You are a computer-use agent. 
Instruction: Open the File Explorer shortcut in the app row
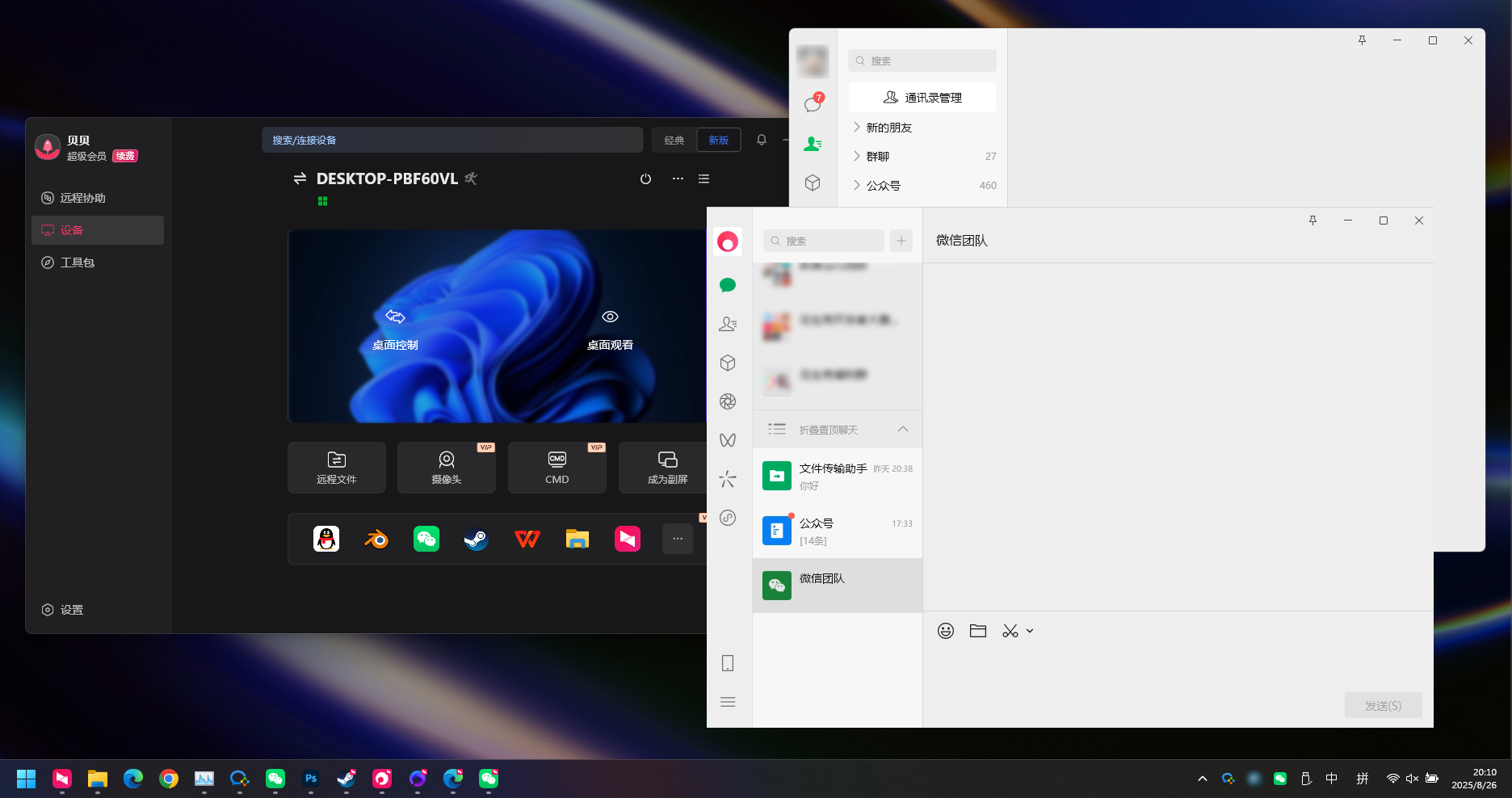pos(577,539)
